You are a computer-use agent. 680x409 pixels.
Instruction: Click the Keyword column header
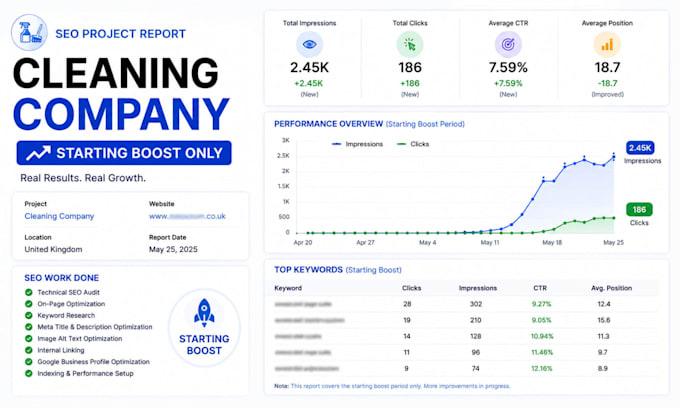tap(288, 288)
